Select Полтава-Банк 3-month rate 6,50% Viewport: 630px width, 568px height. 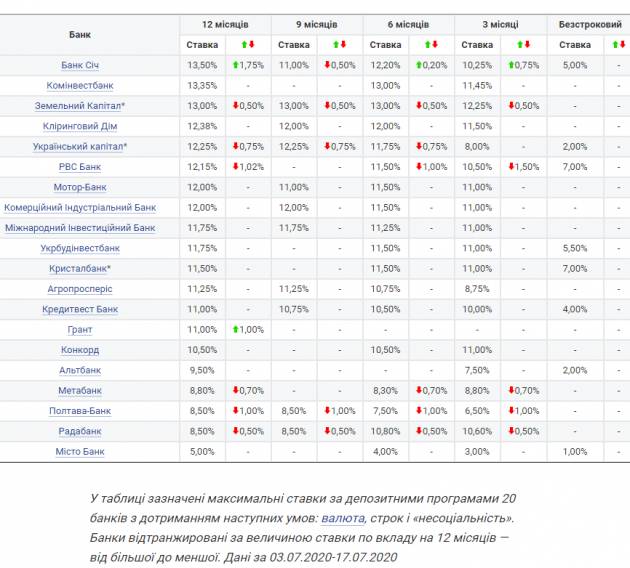pyautogui.click(x=477, y=411)
